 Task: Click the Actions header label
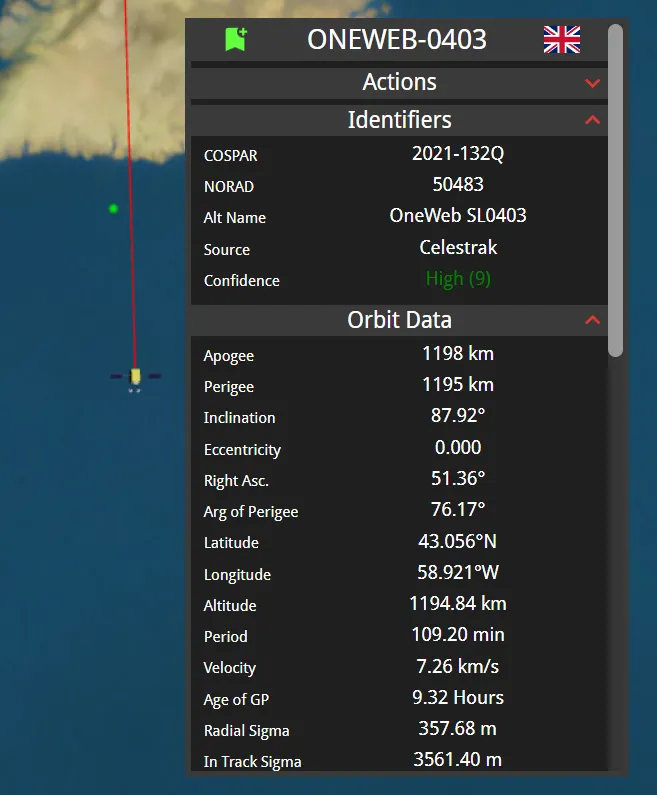coord(399,82)
